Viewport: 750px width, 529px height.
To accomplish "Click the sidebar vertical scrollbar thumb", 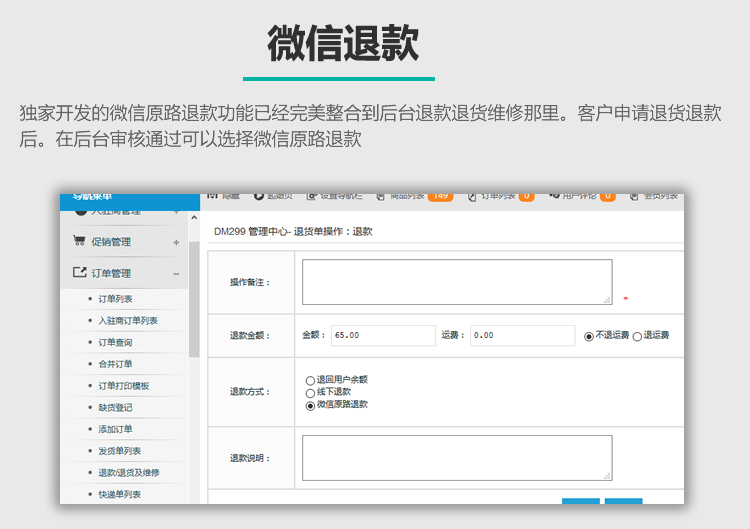I will click(194, 299).
